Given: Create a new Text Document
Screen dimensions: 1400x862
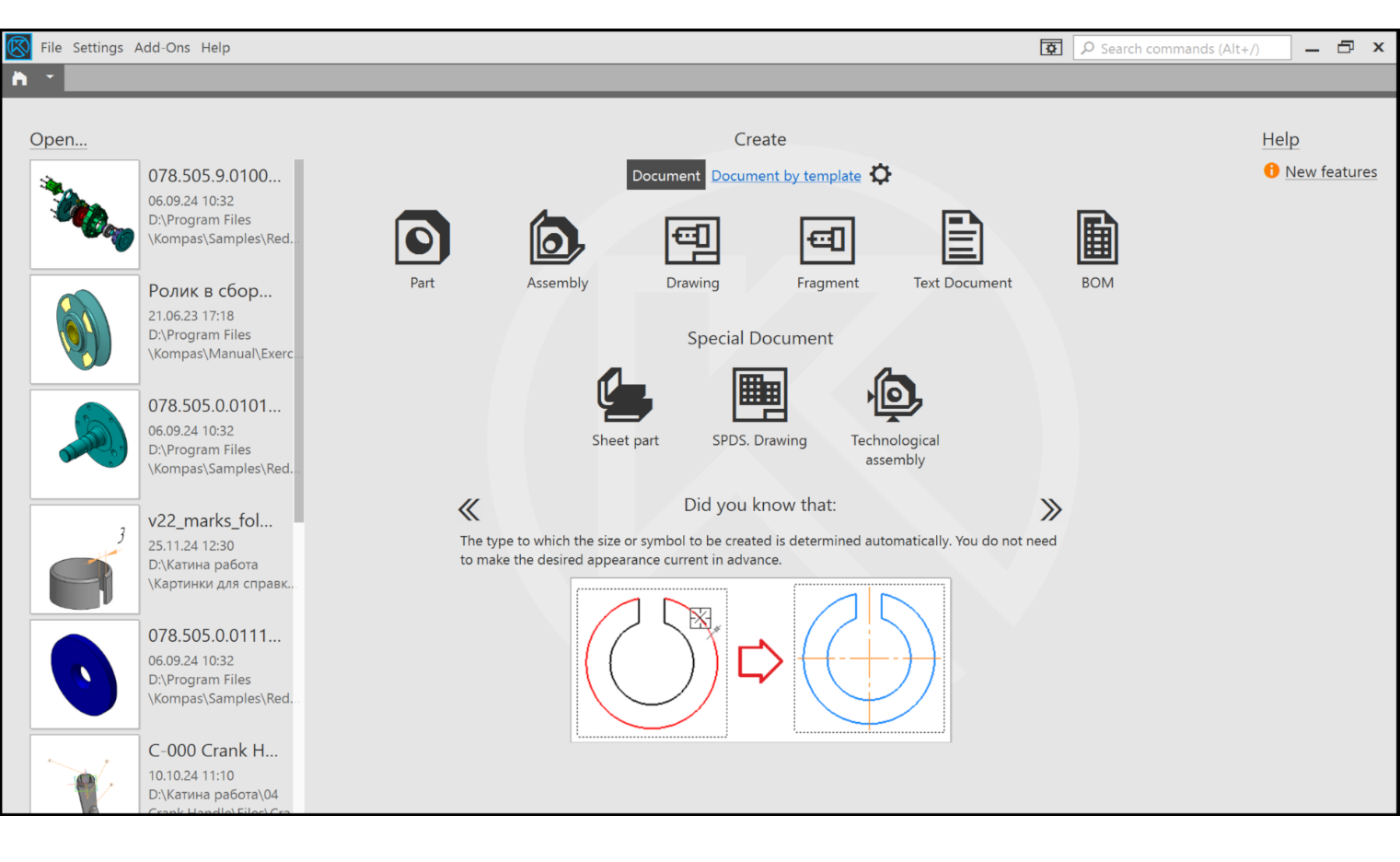Looking at the screenshot, I should click(x=962, y=239).
